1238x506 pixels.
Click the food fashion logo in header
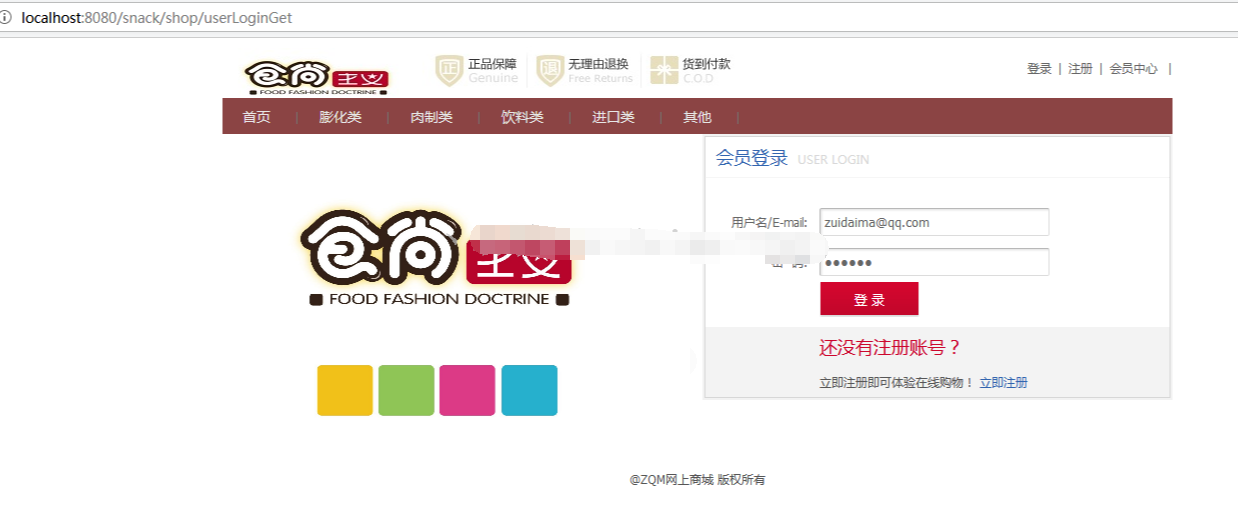(x=317, y=76)
